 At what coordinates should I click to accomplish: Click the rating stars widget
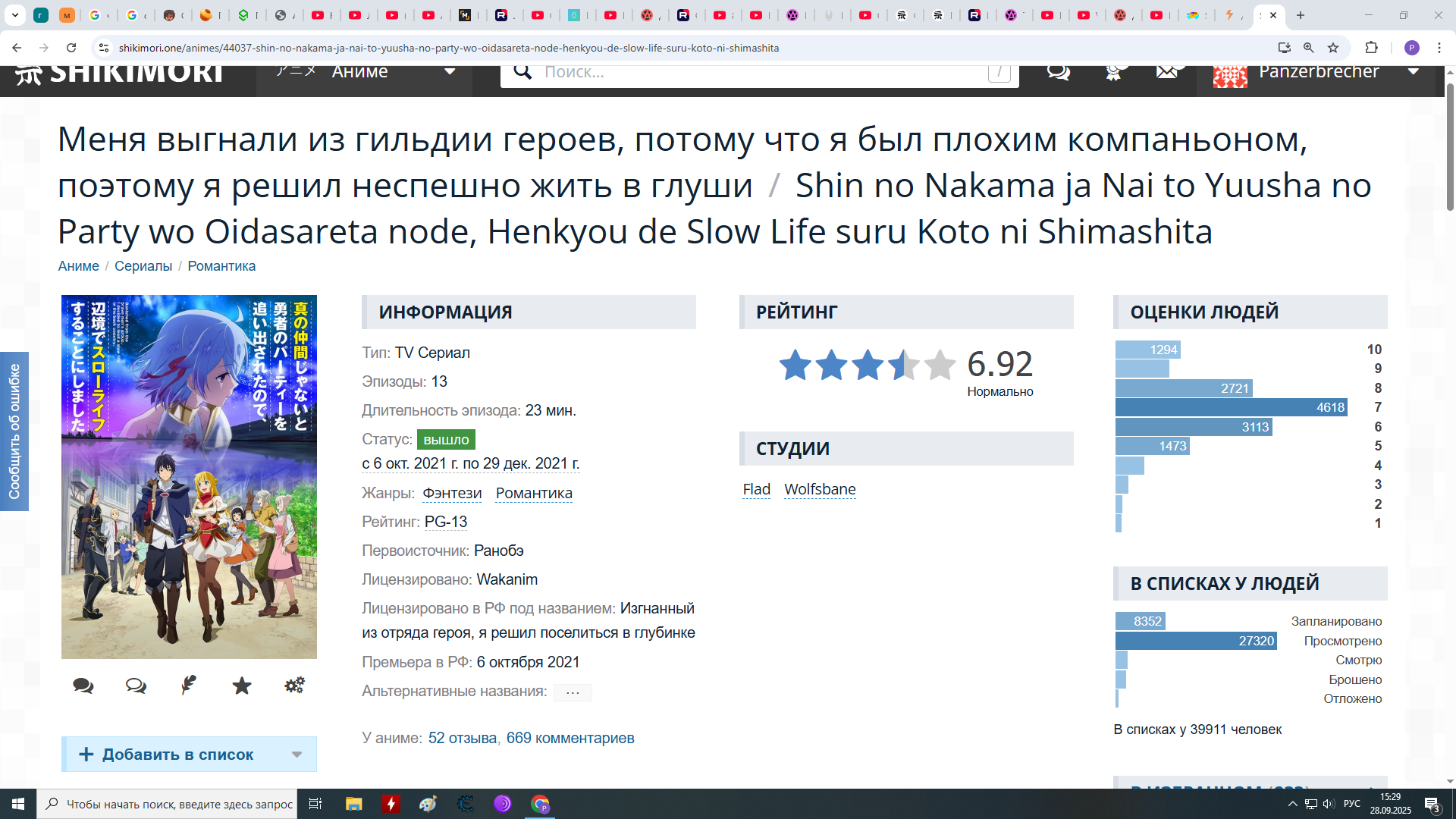click(867, 366)
